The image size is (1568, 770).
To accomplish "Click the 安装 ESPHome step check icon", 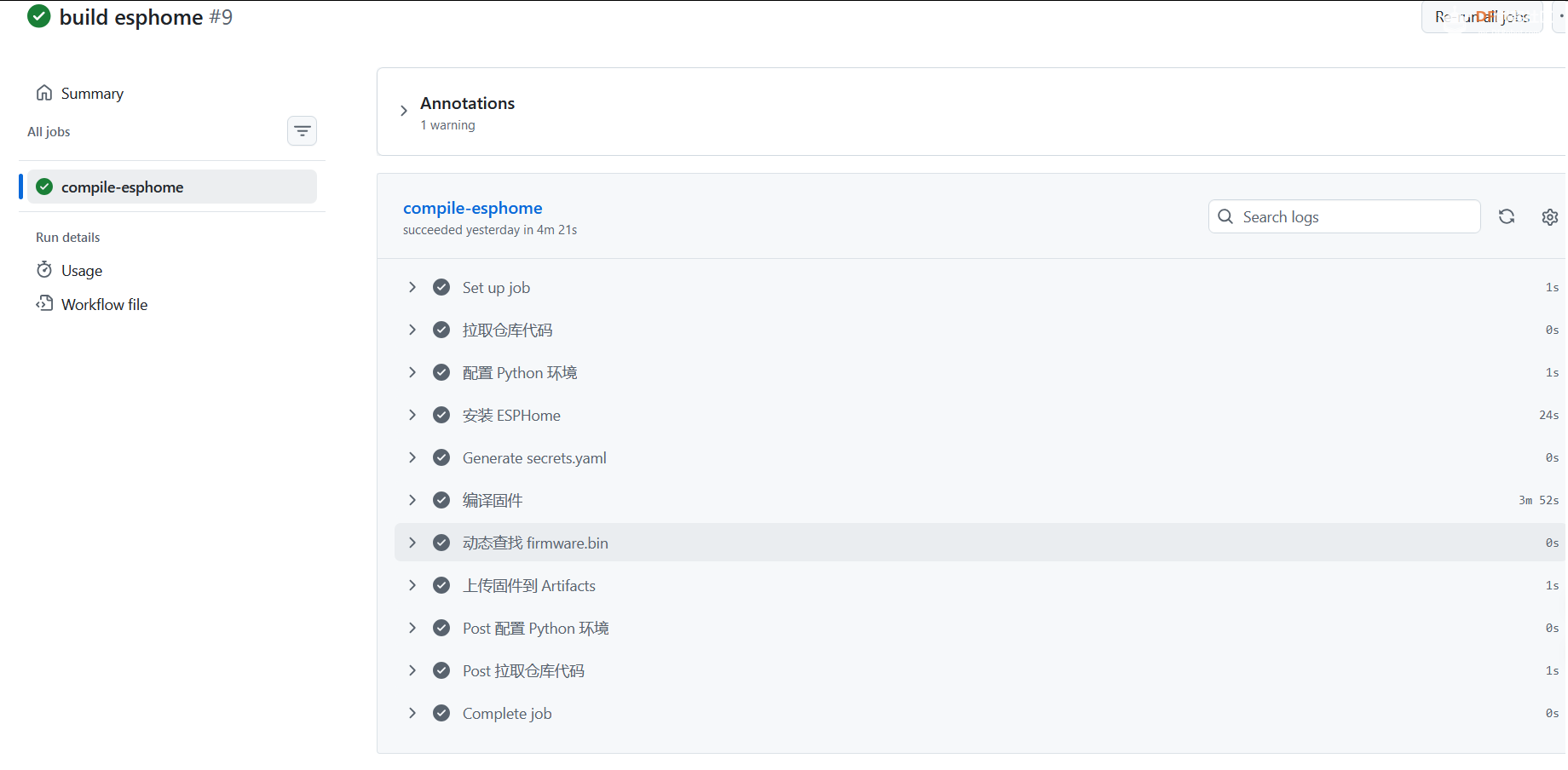I will (x=441, y=415).
